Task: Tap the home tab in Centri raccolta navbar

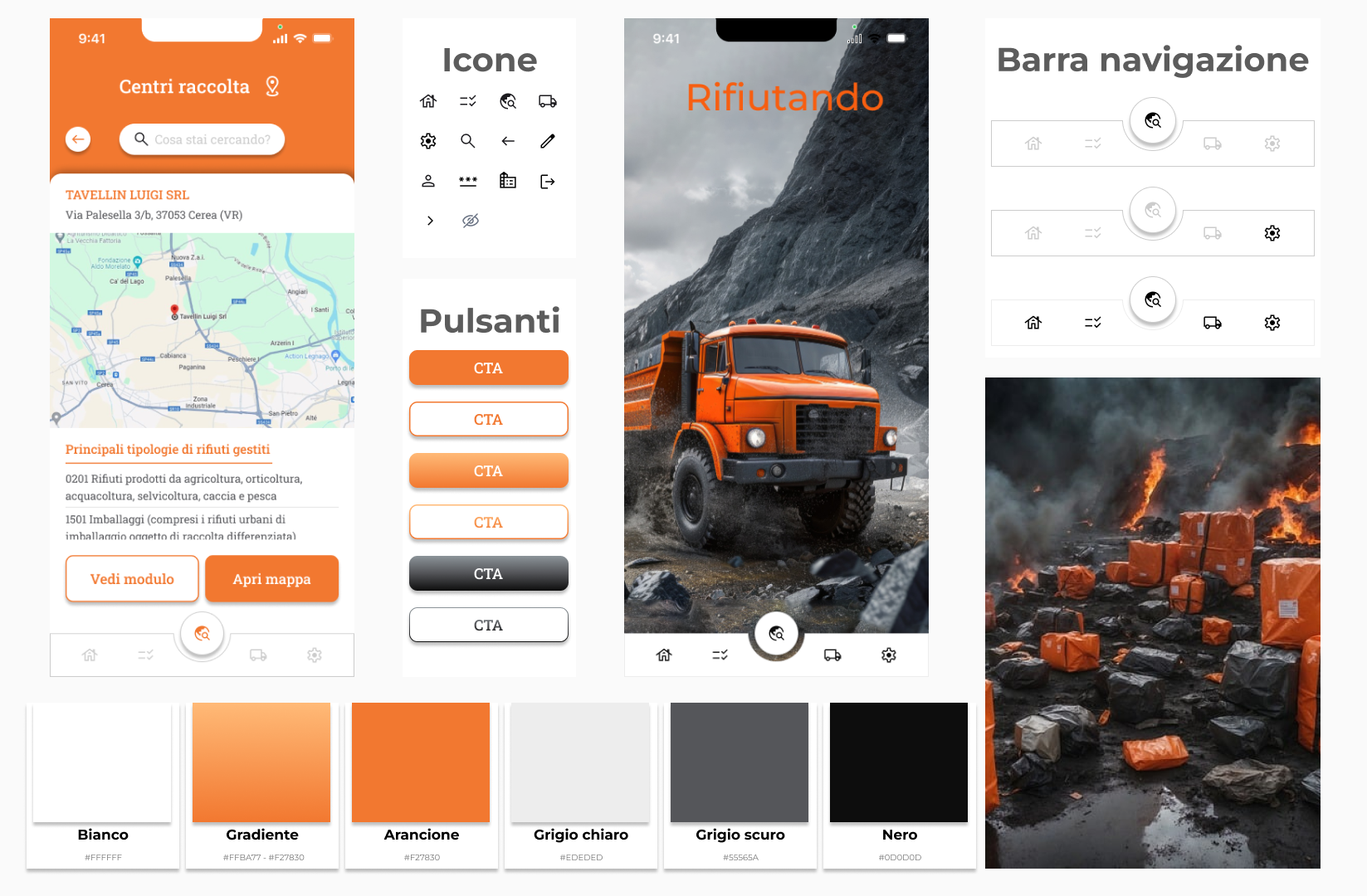Action: (x=90, y=655)
